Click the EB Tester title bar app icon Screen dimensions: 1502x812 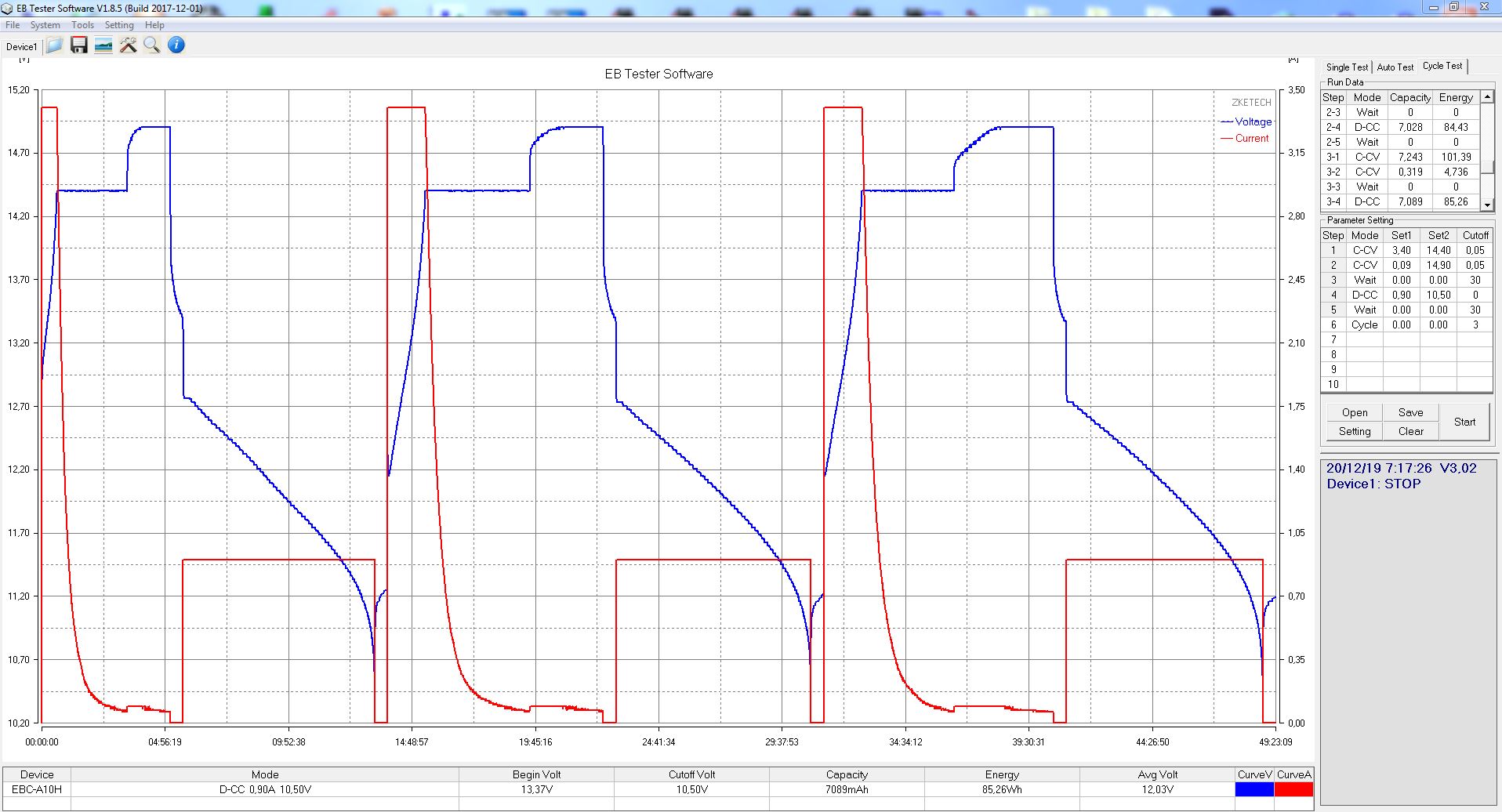click(x=7, y=9)
